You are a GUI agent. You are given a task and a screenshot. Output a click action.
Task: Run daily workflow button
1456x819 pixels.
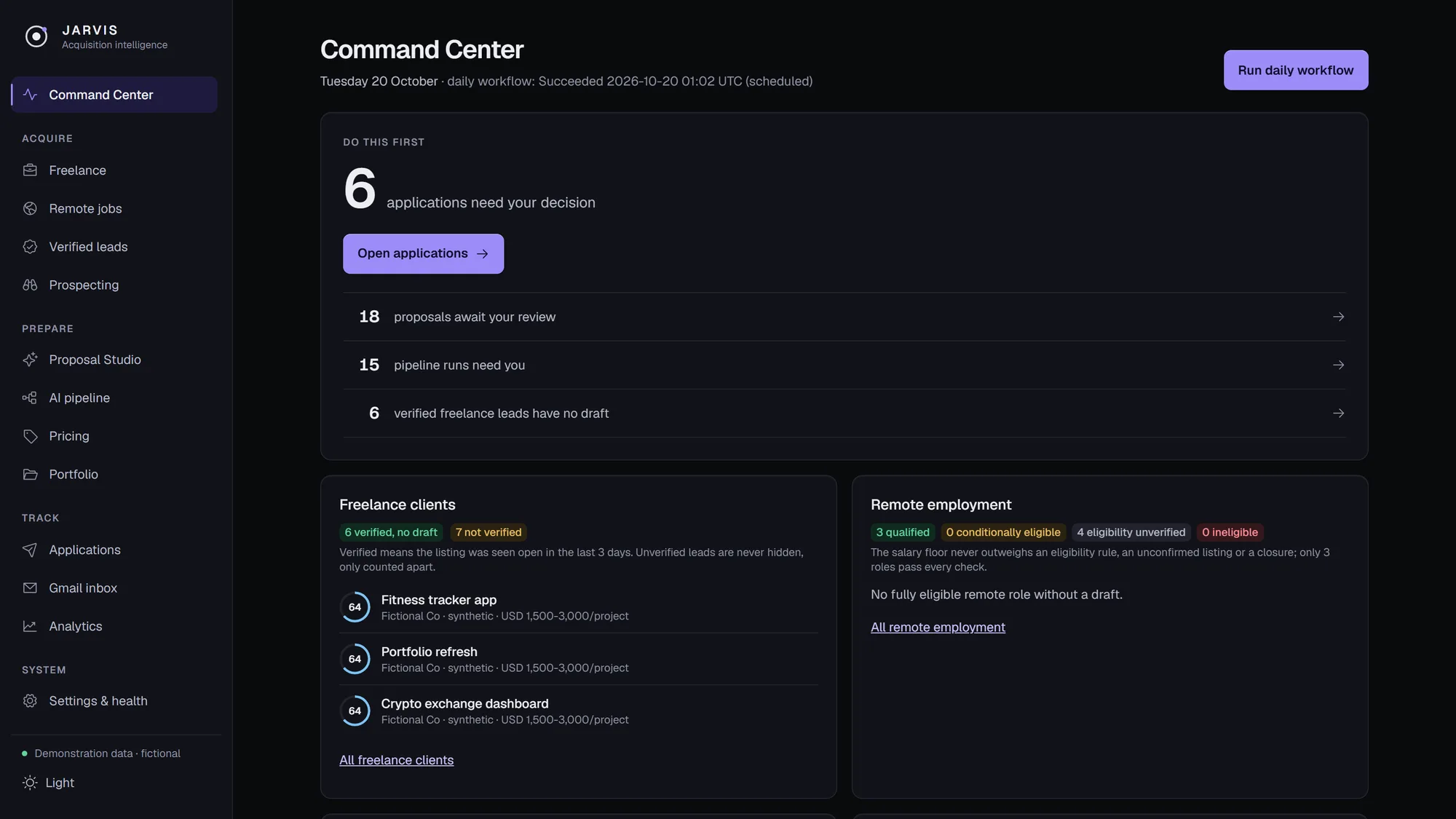[x=1296, y=70]
